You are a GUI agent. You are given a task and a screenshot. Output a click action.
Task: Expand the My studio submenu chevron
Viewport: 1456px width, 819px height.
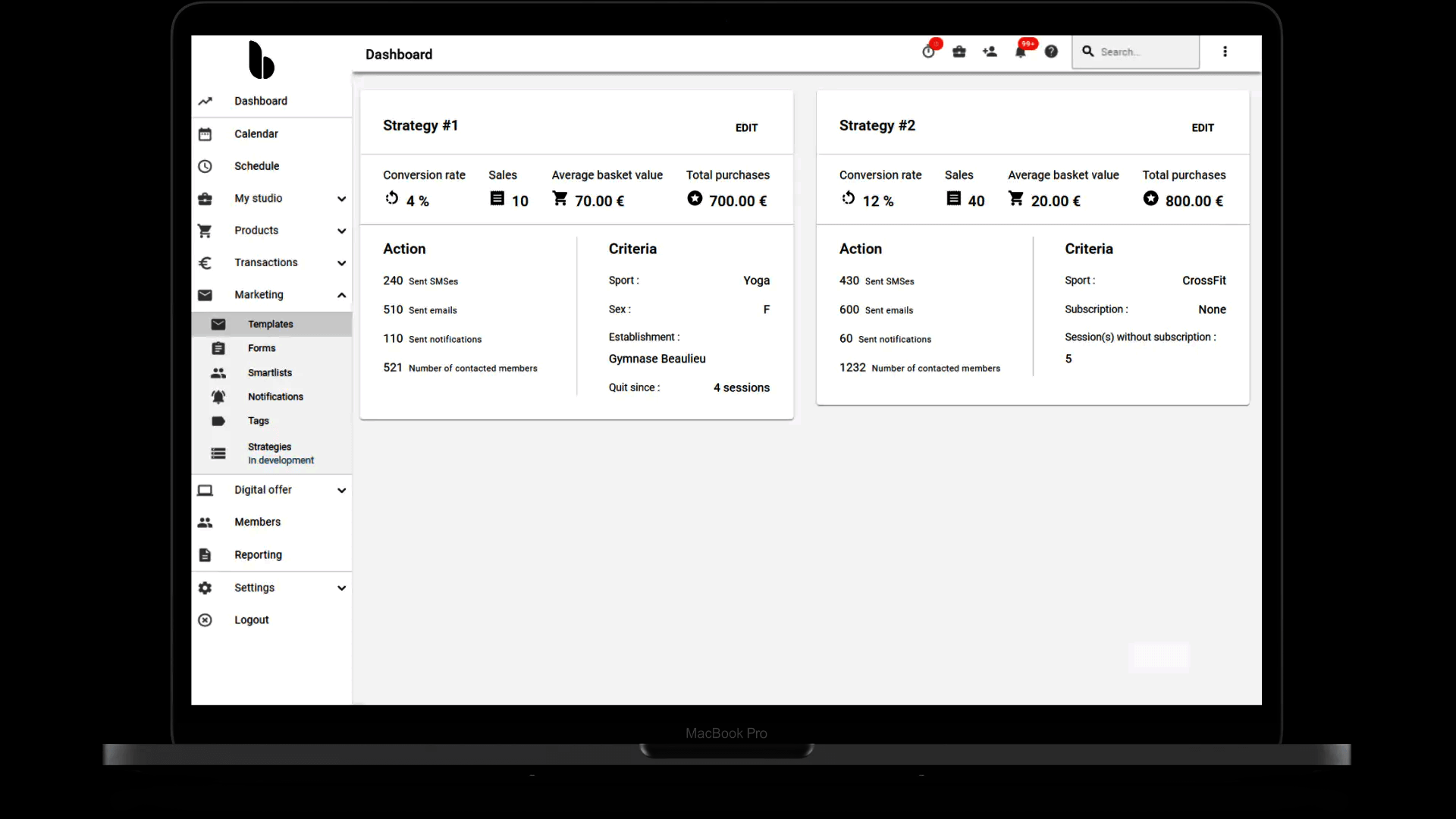tap(341, 199)
